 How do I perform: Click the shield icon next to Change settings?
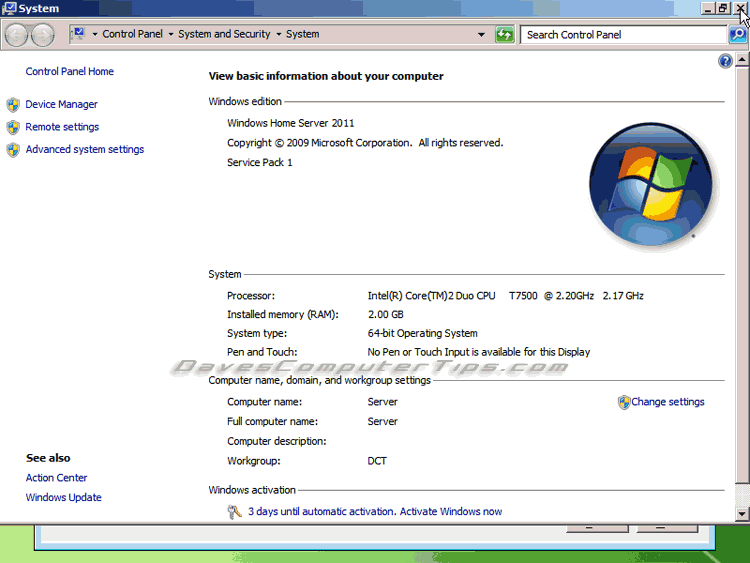pyautogui.click(x=624, y=402)
